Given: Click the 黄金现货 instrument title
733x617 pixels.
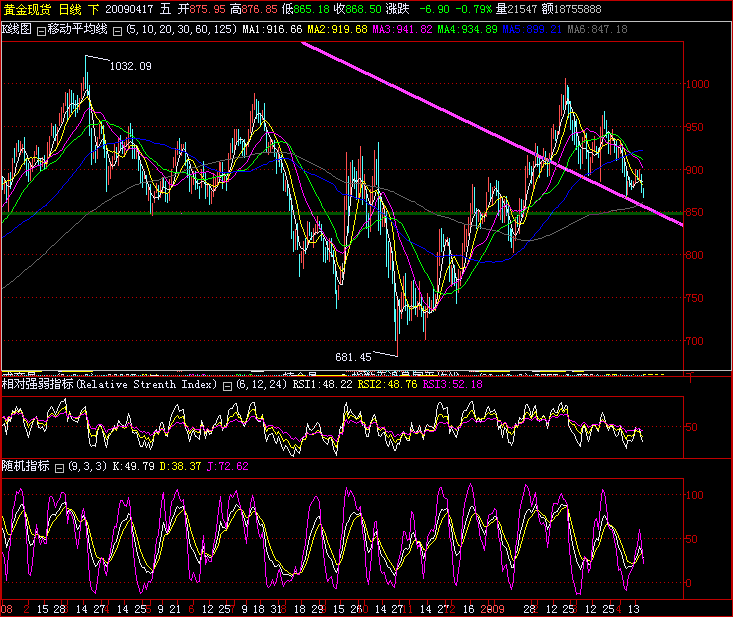Looking at the screenshot, I should pos(27,9).
